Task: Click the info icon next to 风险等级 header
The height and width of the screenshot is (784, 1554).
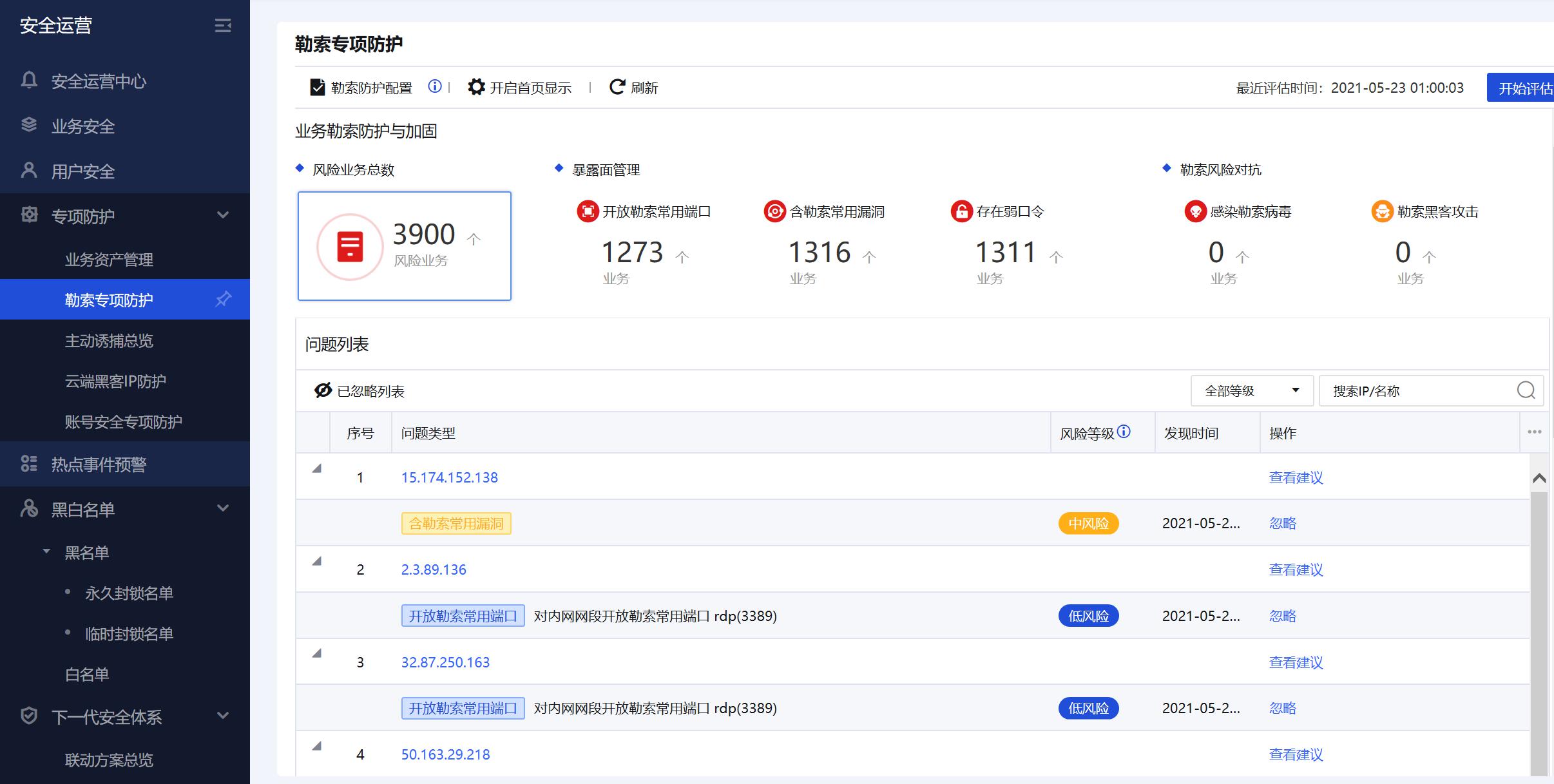Action: (x=1124, y=432)
